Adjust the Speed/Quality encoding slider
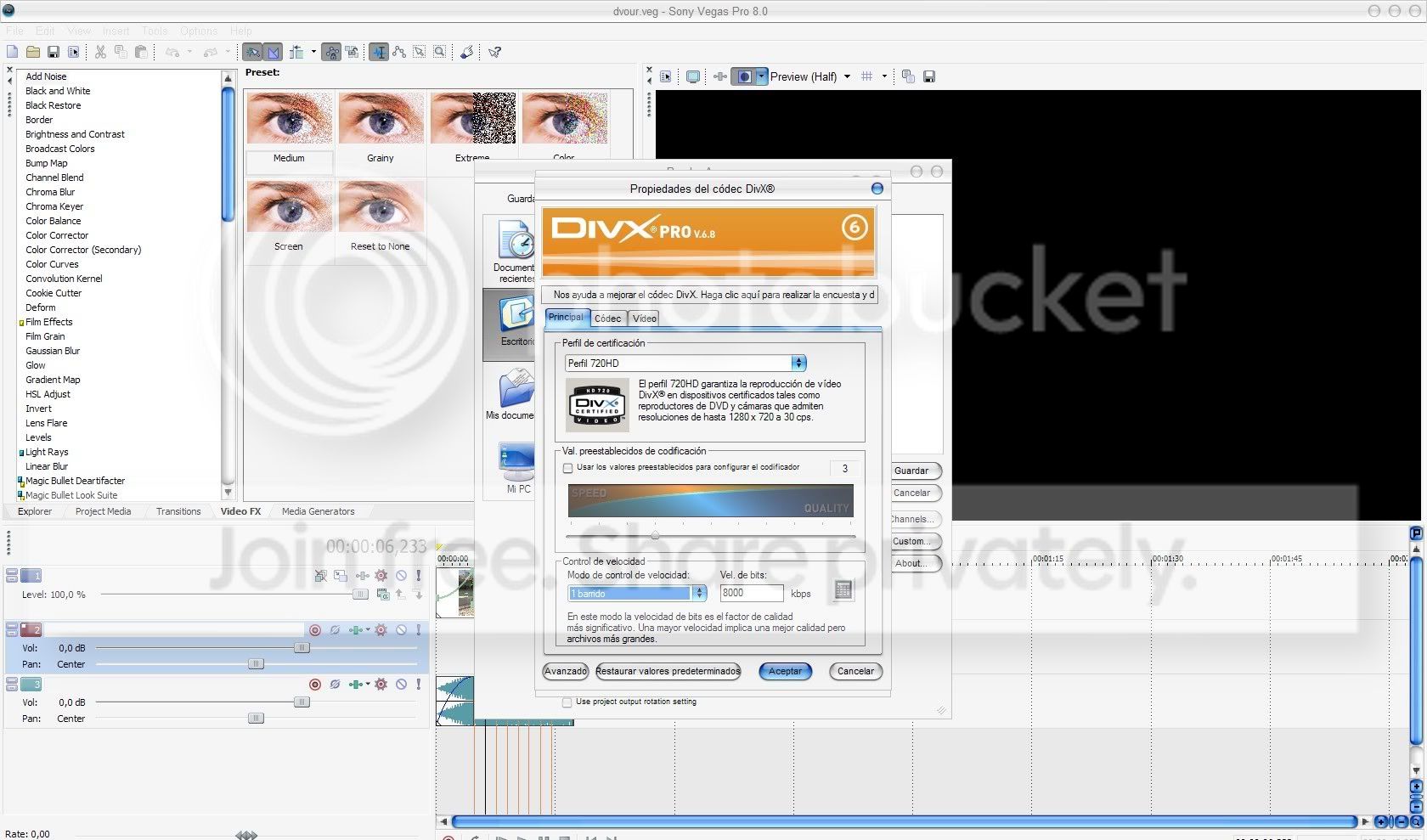The image size is (1427, 840). 655,535
